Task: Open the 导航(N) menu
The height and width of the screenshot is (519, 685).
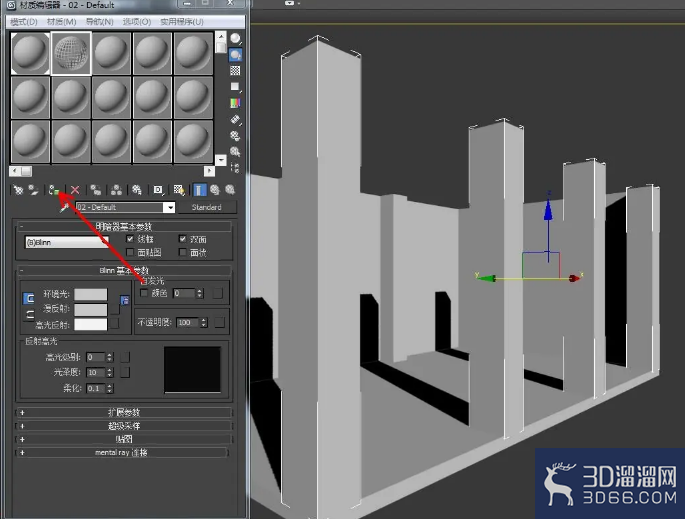Action: [100, 22]
